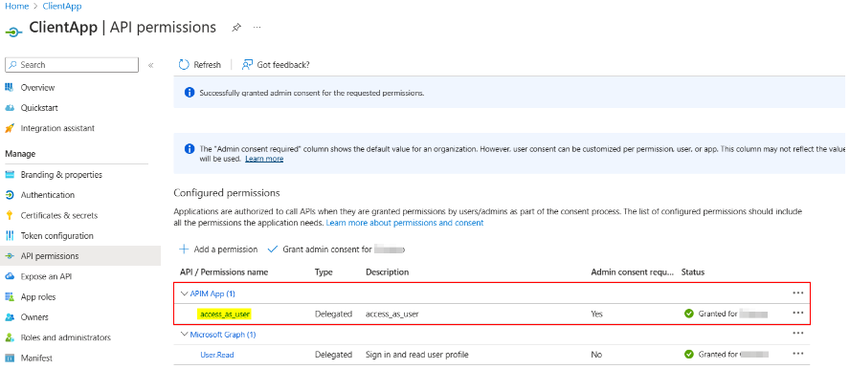Viewport: 850px width, 369px height.
Task: Click the Quickstart cloud icon
Action: [9, 108]
